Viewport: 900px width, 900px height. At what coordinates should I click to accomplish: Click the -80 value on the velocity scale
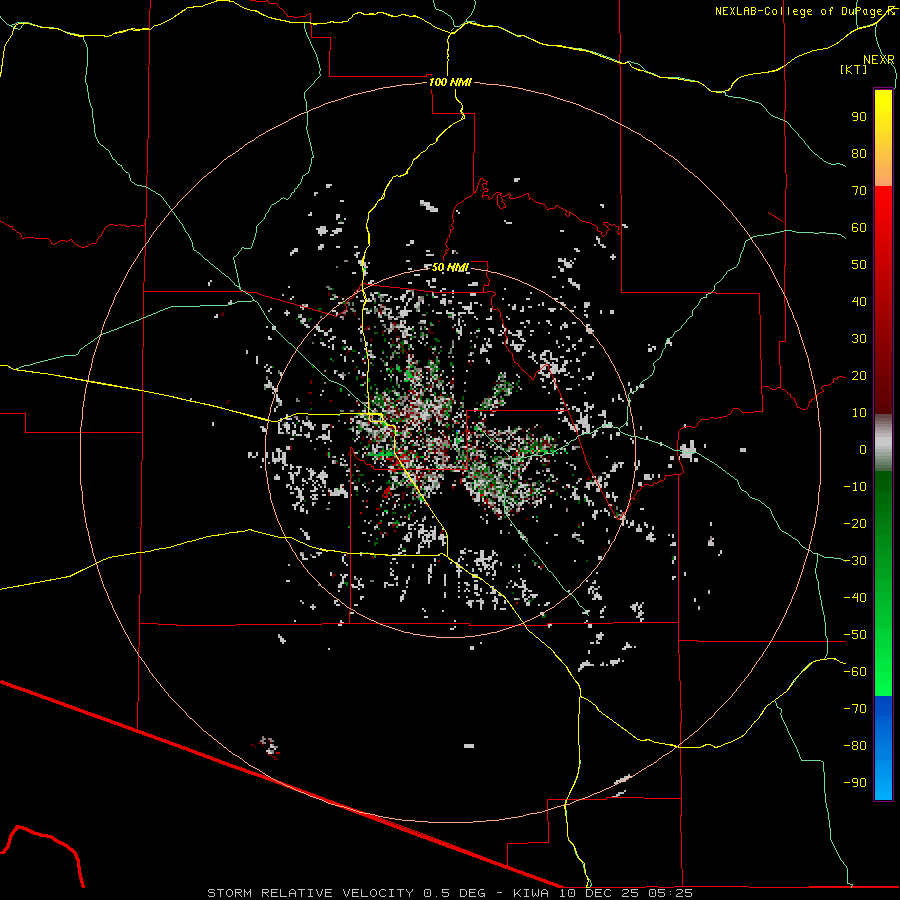pos(855,746)
